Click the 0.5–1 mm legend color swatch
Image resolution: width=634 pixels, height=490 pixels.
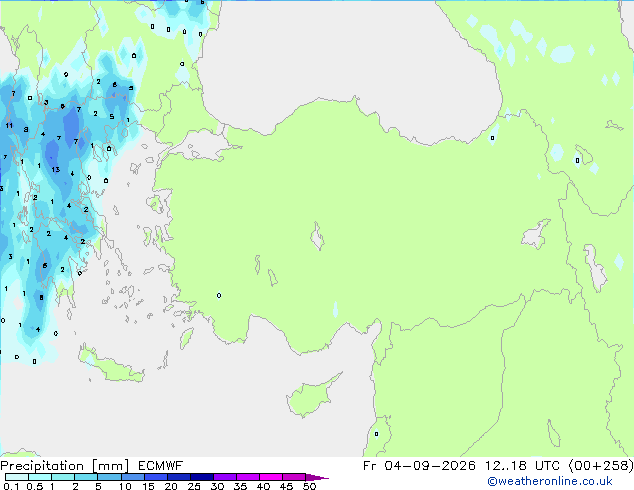pyautogui.click(x=40, y=477)
